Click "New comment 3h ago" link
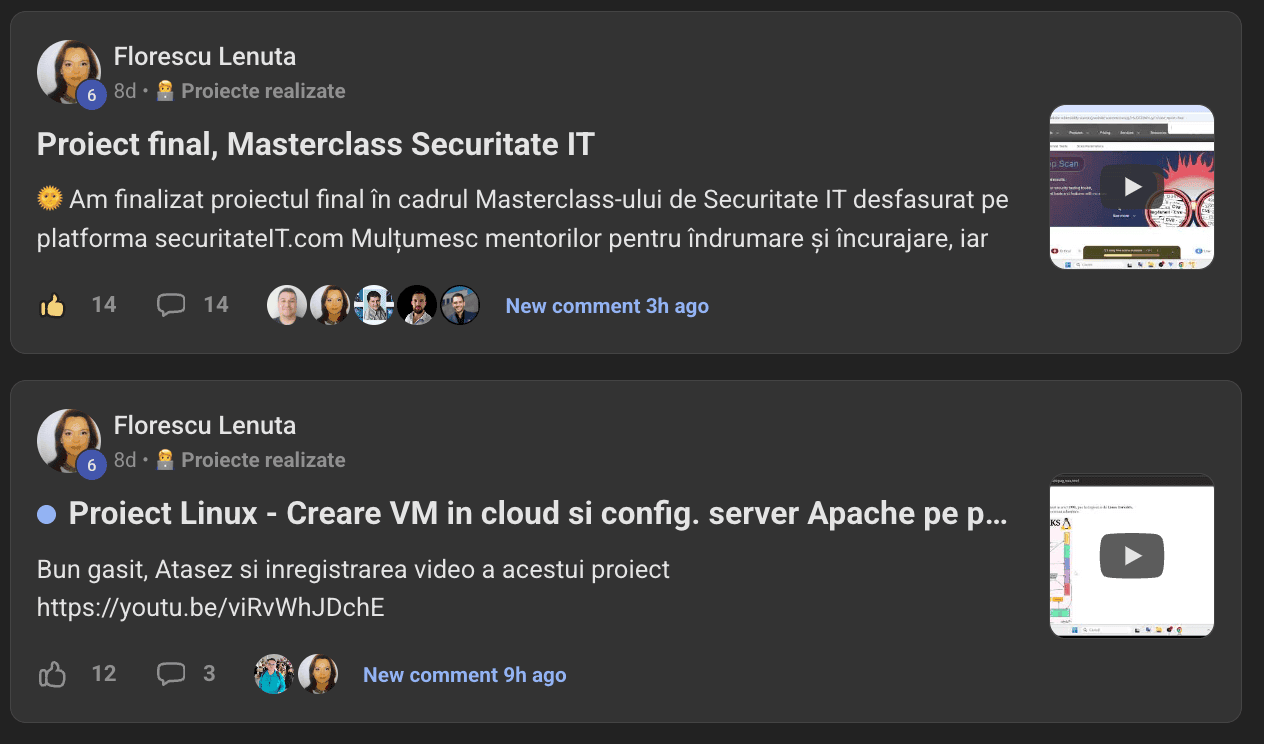The image size is (1264, 744). [607, 306]
